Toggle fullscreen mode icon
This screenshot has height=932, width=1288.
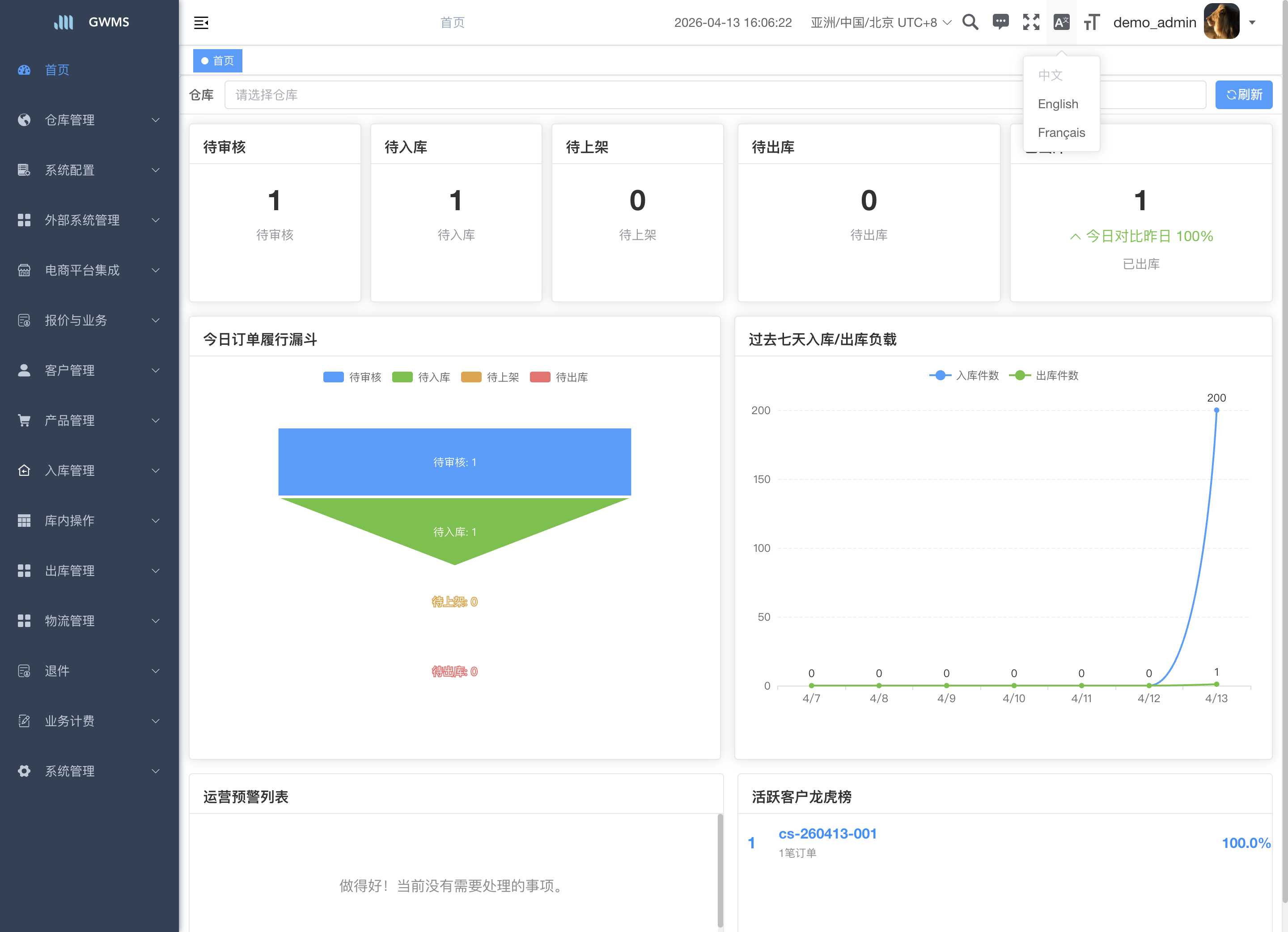pyautogui.click(x=1031, y=22)
